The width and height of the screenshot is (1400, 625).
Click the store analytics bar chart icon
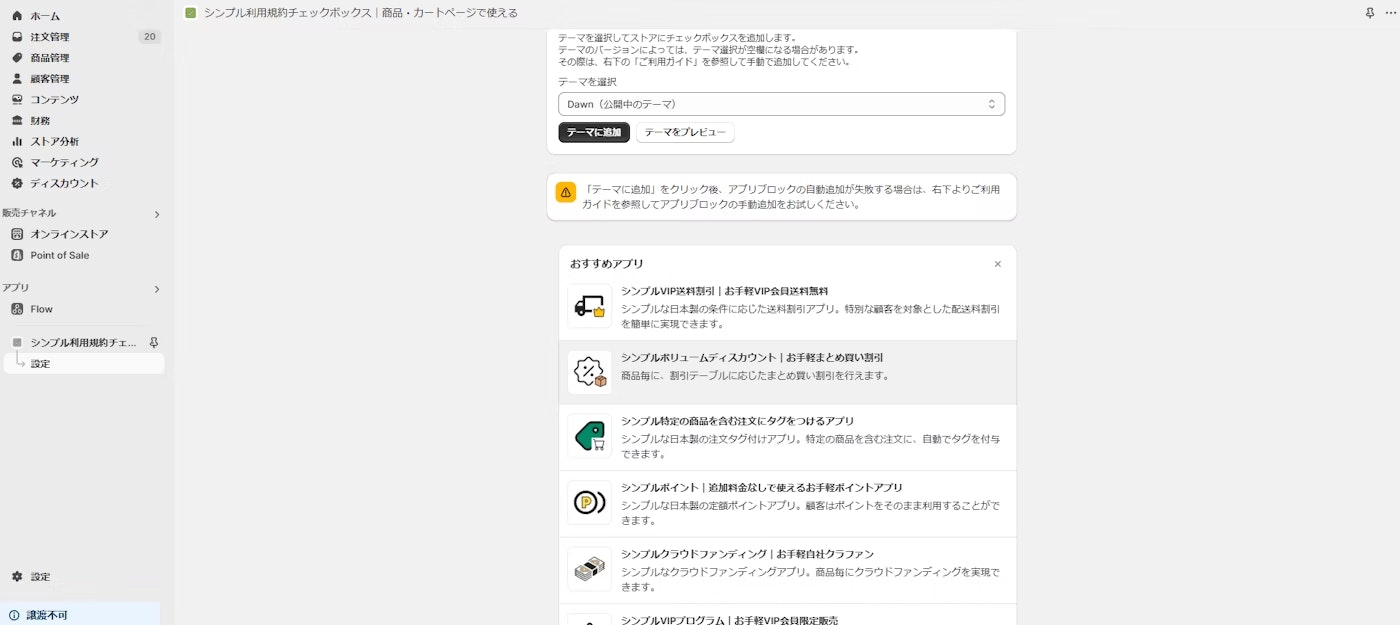pyautogui.click(x=17, y=142)
